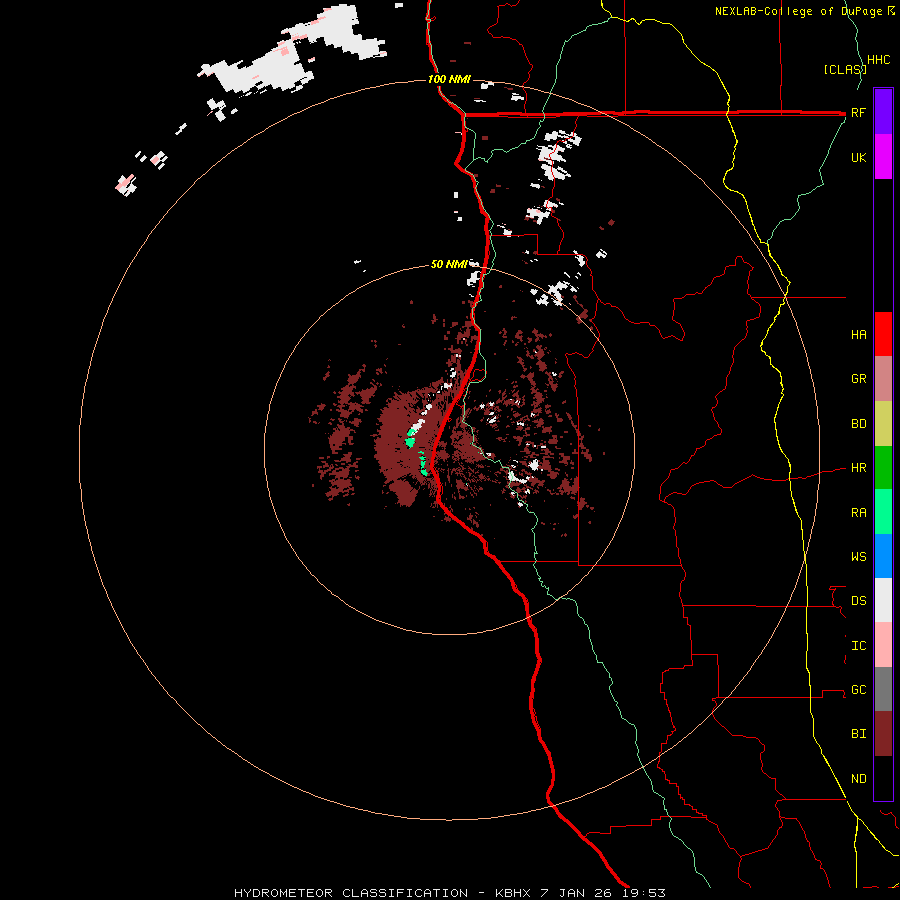Click the ND legend label
Image resolution: width=900 pixels, height=900 pixels.
click(858, 779)
